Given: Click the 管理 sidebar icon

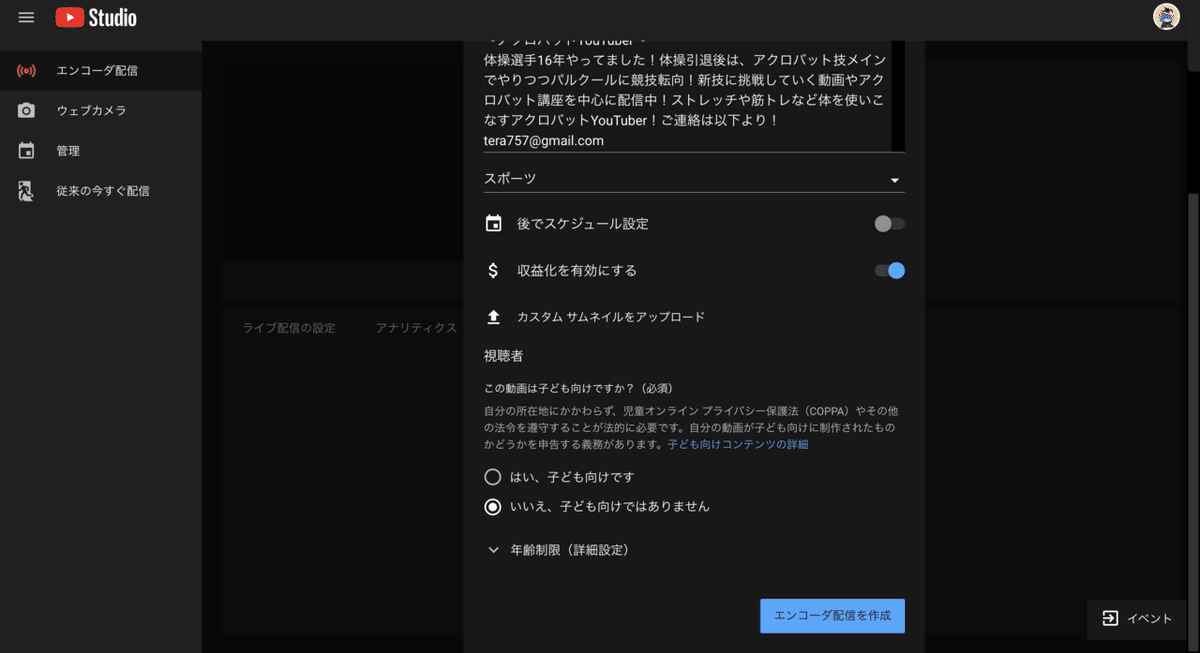Looking at the screenshot, I should pyautogui.click(x=70, y=150).
